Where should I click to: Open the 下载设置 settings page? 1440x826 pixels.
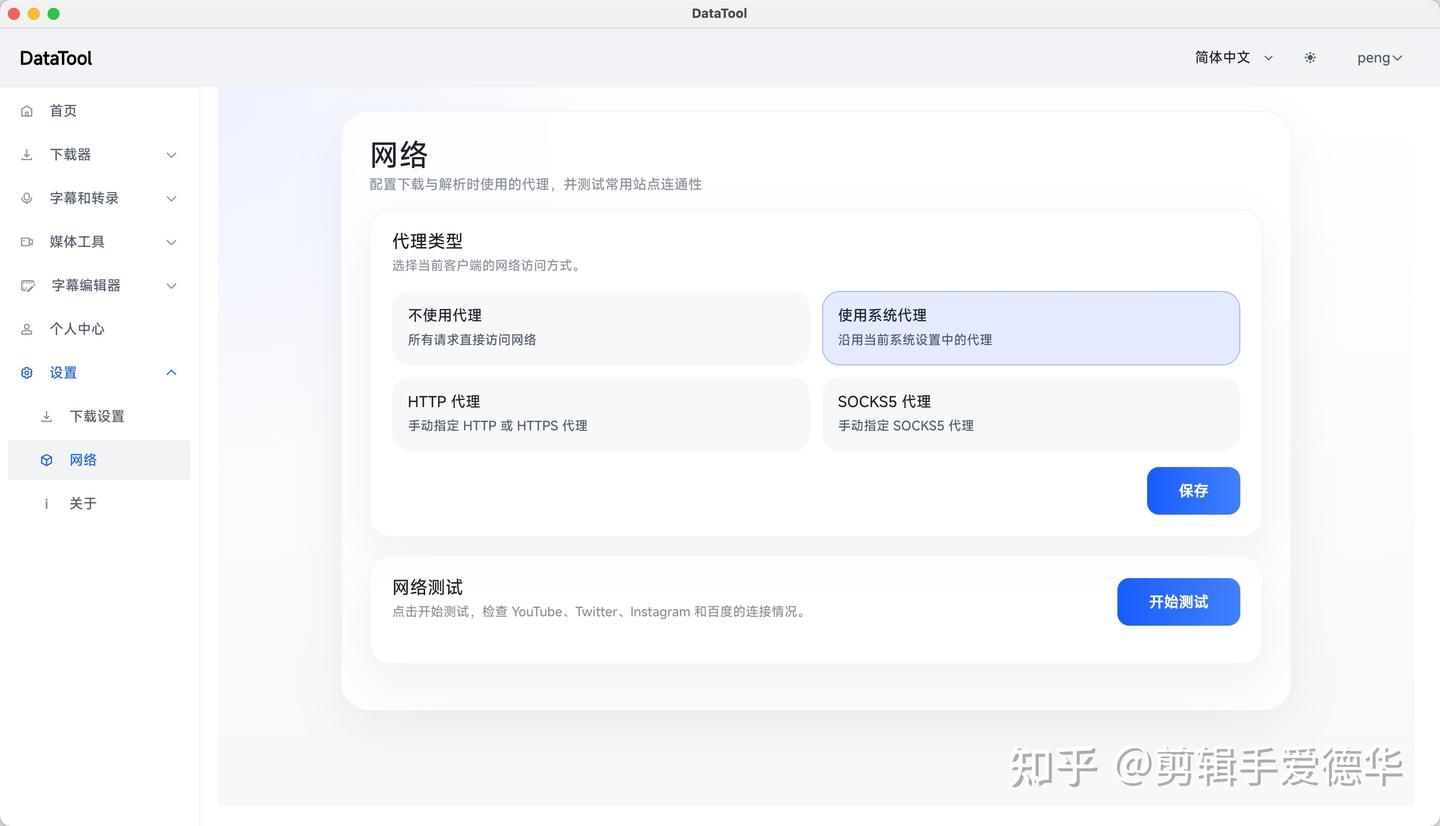point(99,416)
